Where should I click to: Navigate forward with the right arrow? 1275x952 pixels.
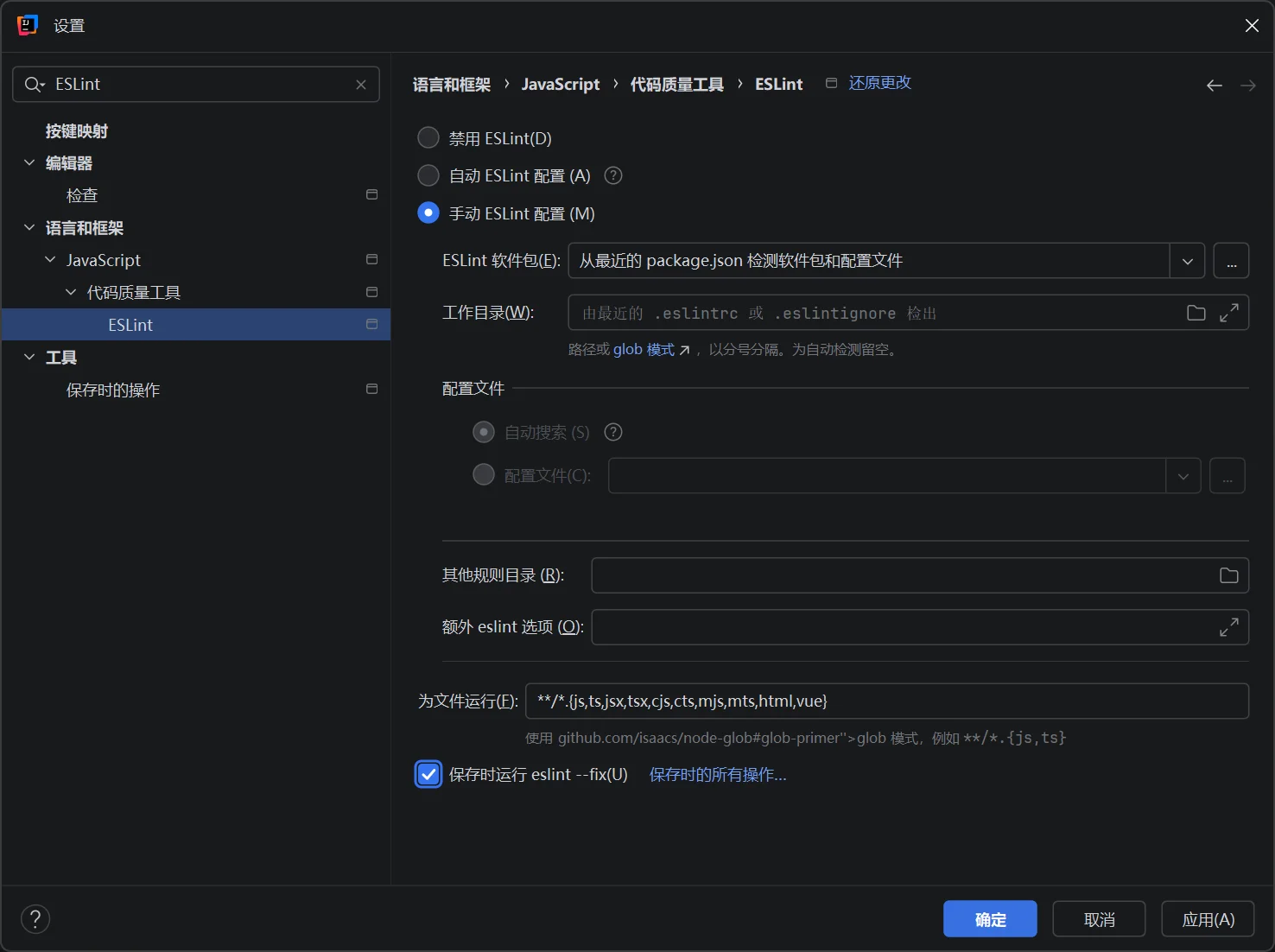1247,86
